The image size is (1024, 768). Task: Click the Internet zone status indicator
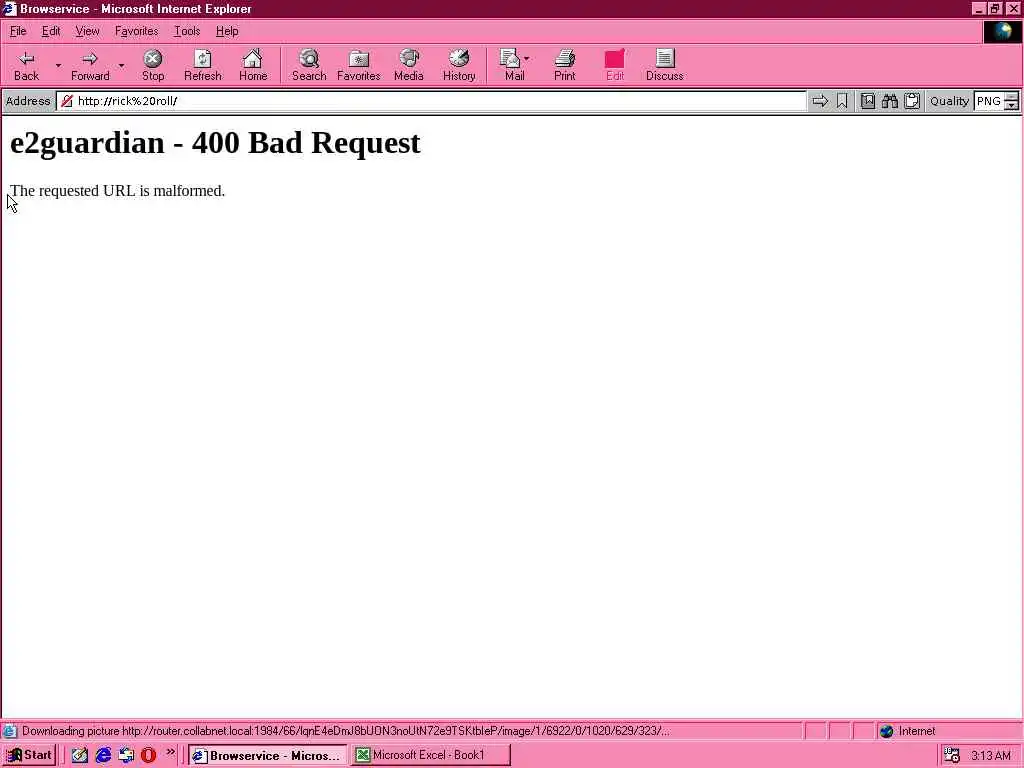[908, 731]
